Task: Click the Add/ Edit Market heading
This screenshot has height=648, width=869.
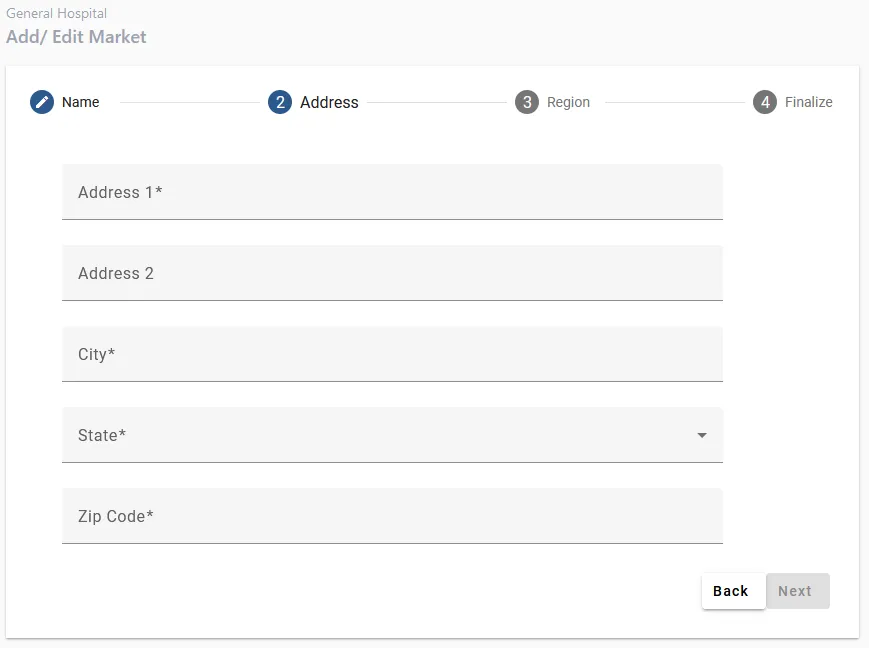Action: click(76, 37)
